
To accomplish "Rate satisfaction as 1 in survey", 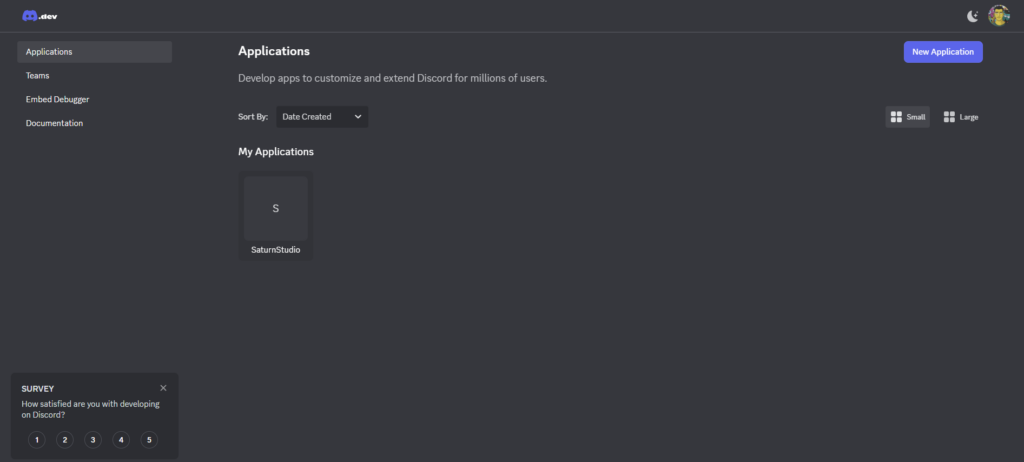I will (37, 439).
